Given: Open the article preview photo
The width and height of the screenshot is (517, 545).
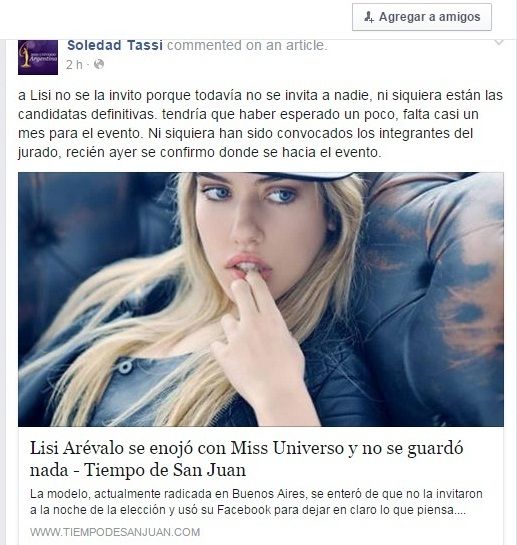Looking at the screenshot, I should [261, 299].
